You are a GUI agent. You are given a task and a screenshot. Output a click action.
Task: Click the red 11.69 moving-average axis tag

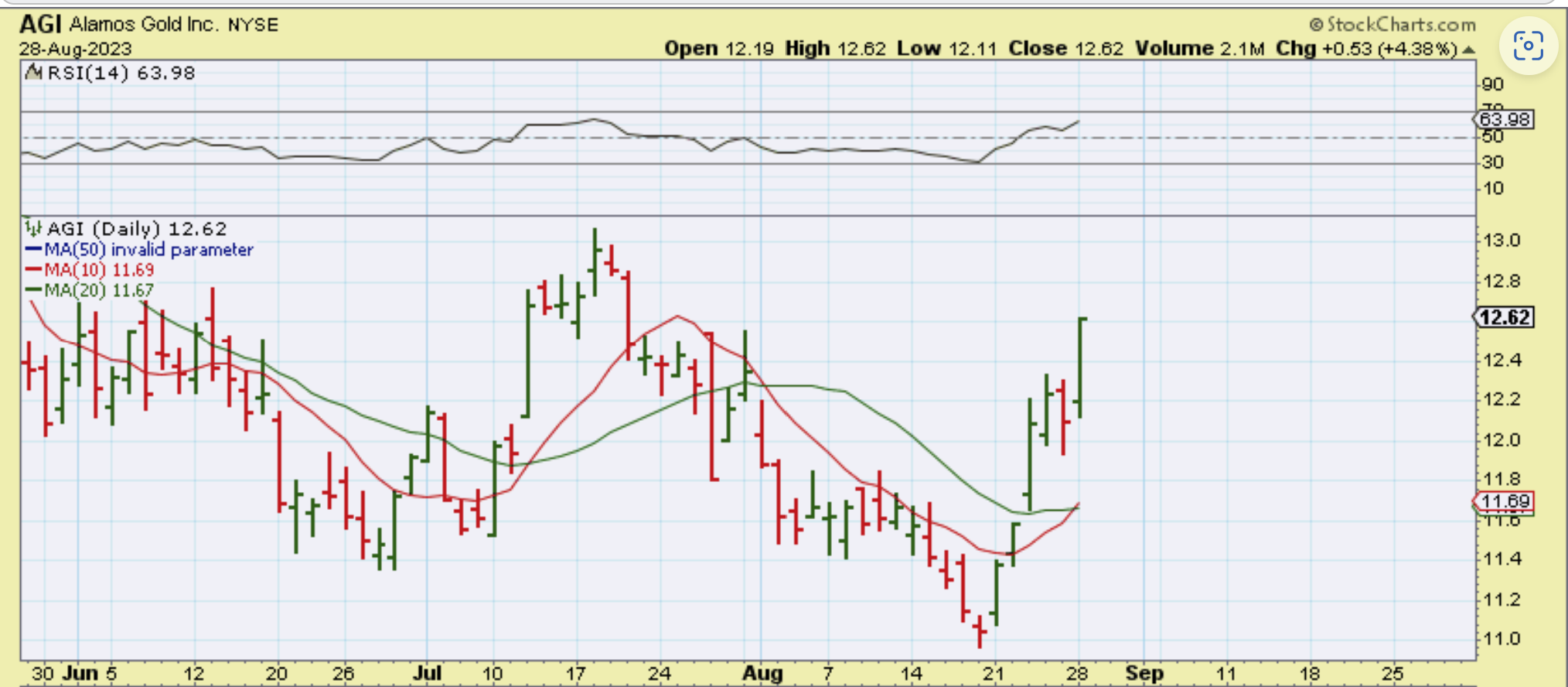pos(1502,501)
